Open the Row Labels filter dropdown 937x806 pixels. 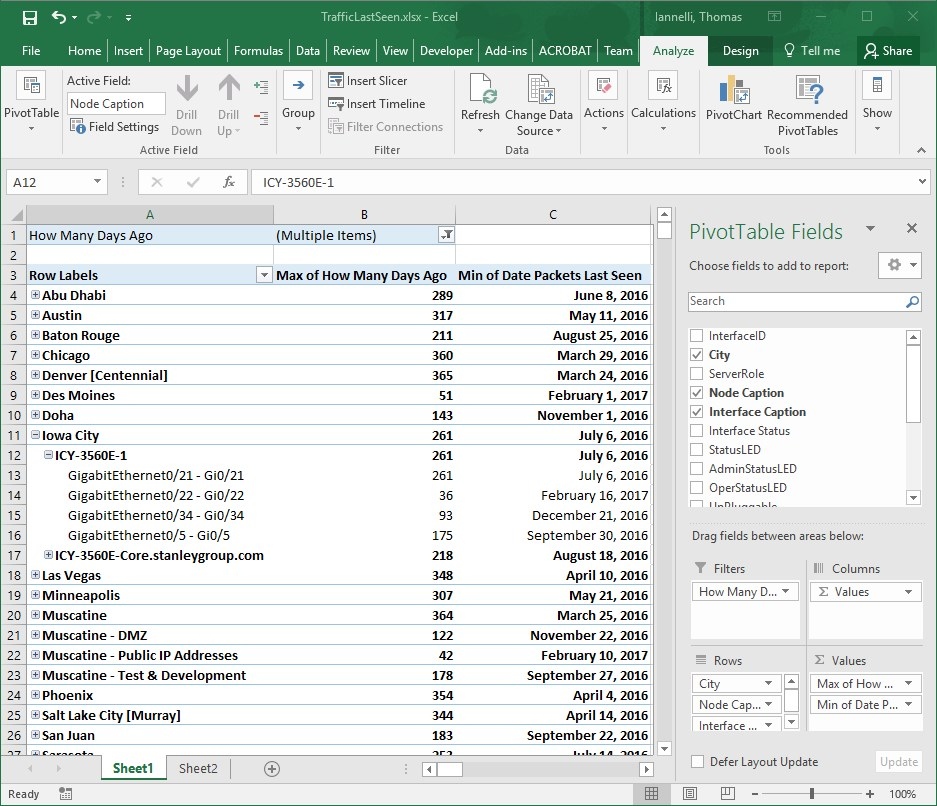[264, 275]
